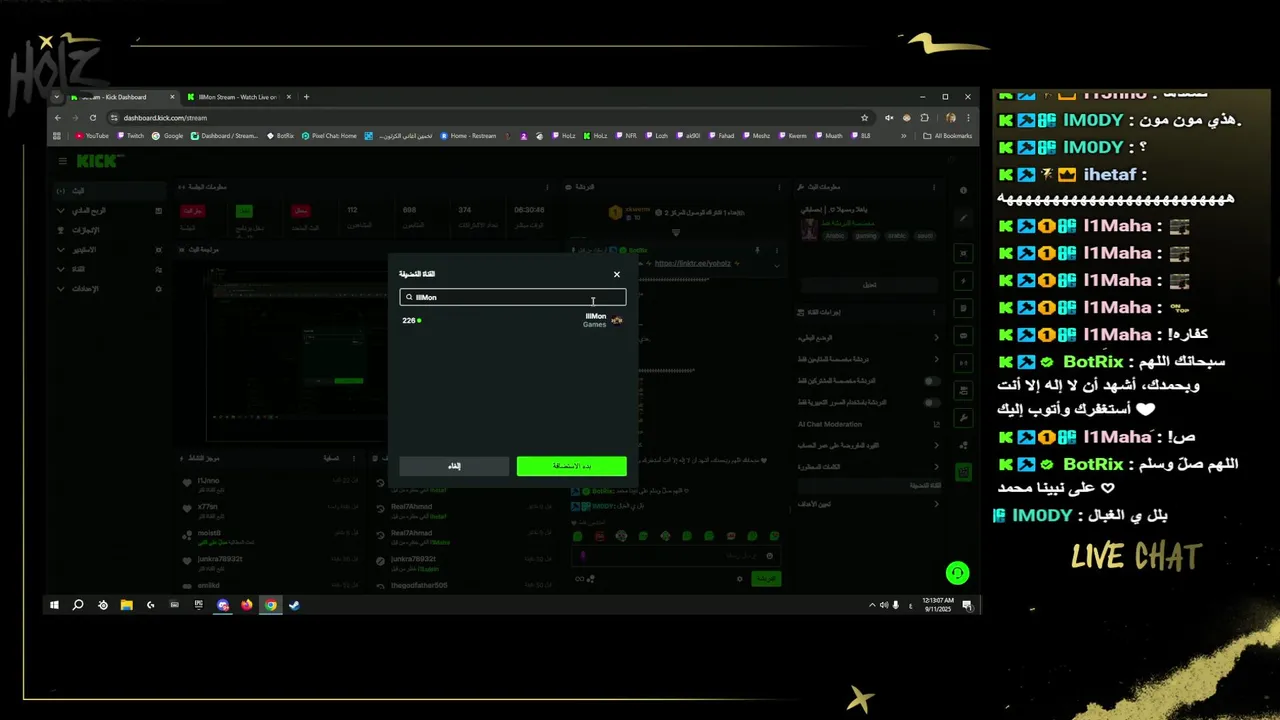Go back in browser history
Viewport: 1280px width, 720px height.
tap(58, 118)
